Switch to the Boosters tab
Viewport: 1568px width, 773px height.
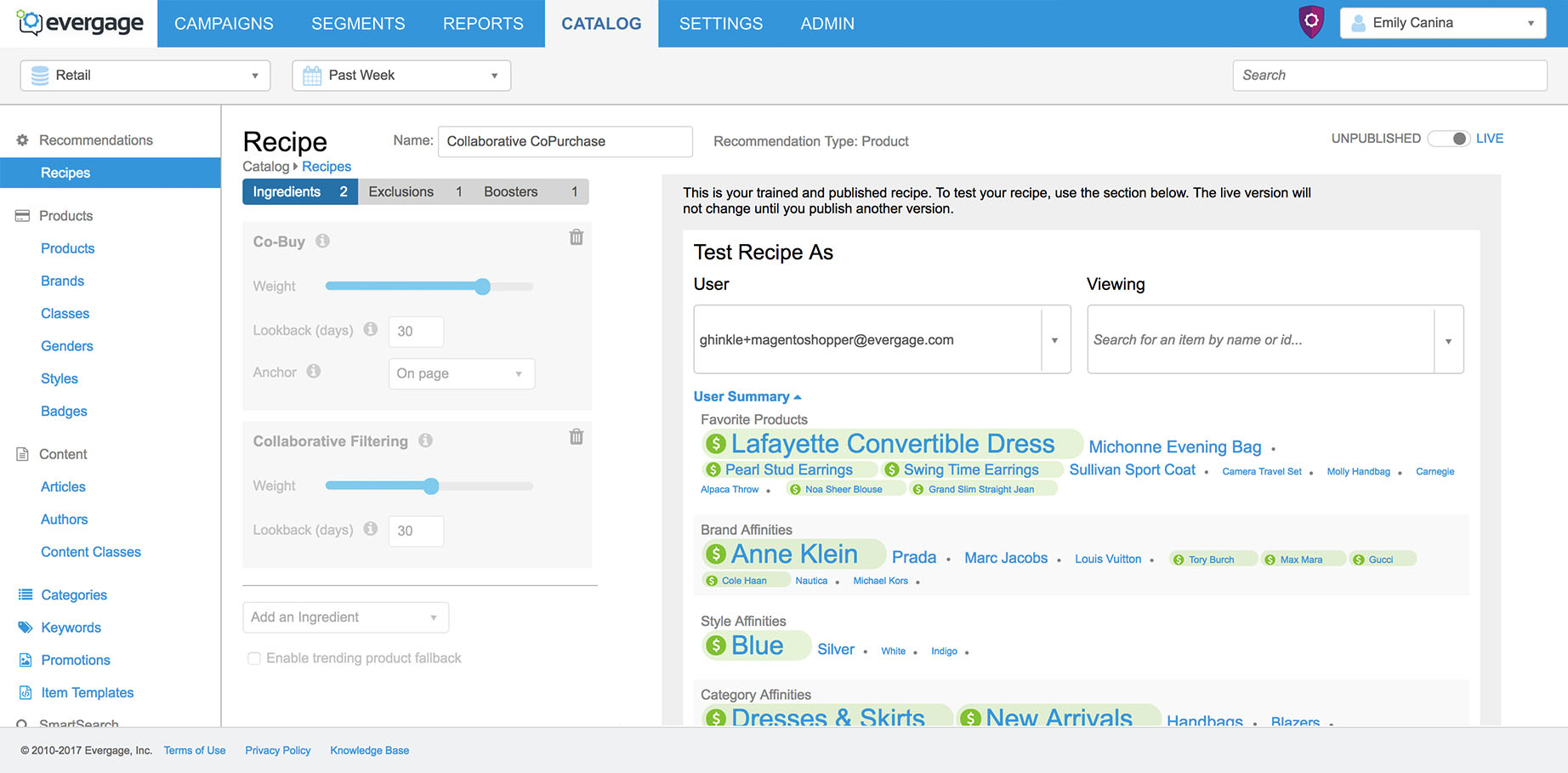tap(531, 192)
